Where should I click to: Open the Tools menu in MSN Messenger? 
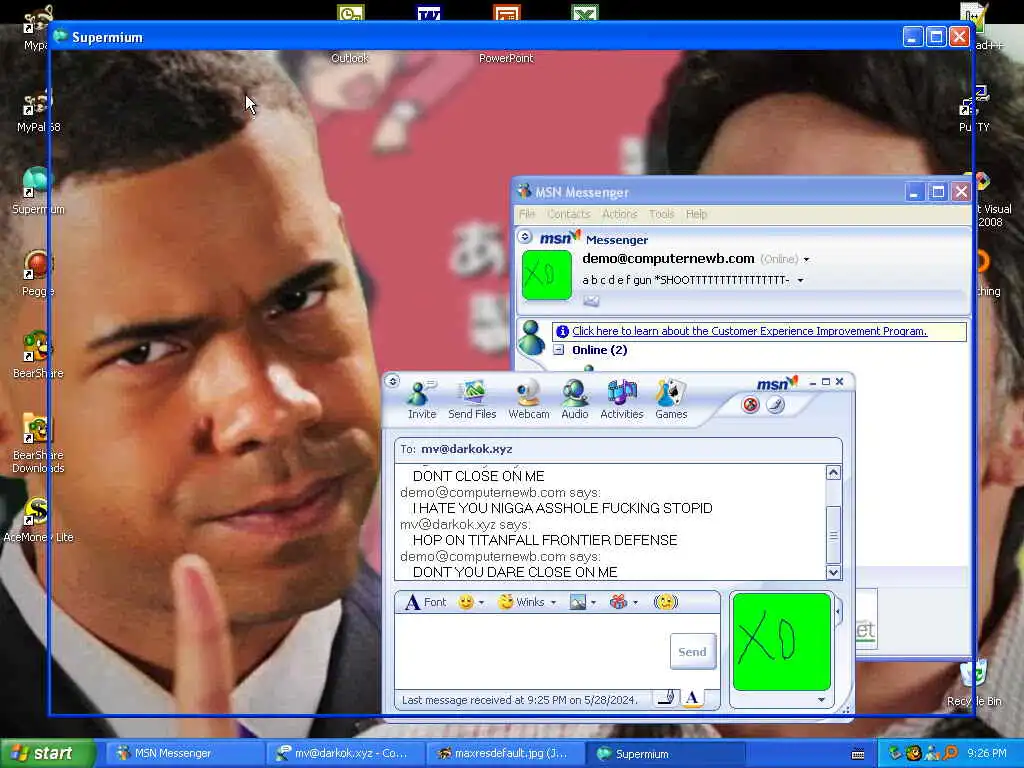(661, 214)
